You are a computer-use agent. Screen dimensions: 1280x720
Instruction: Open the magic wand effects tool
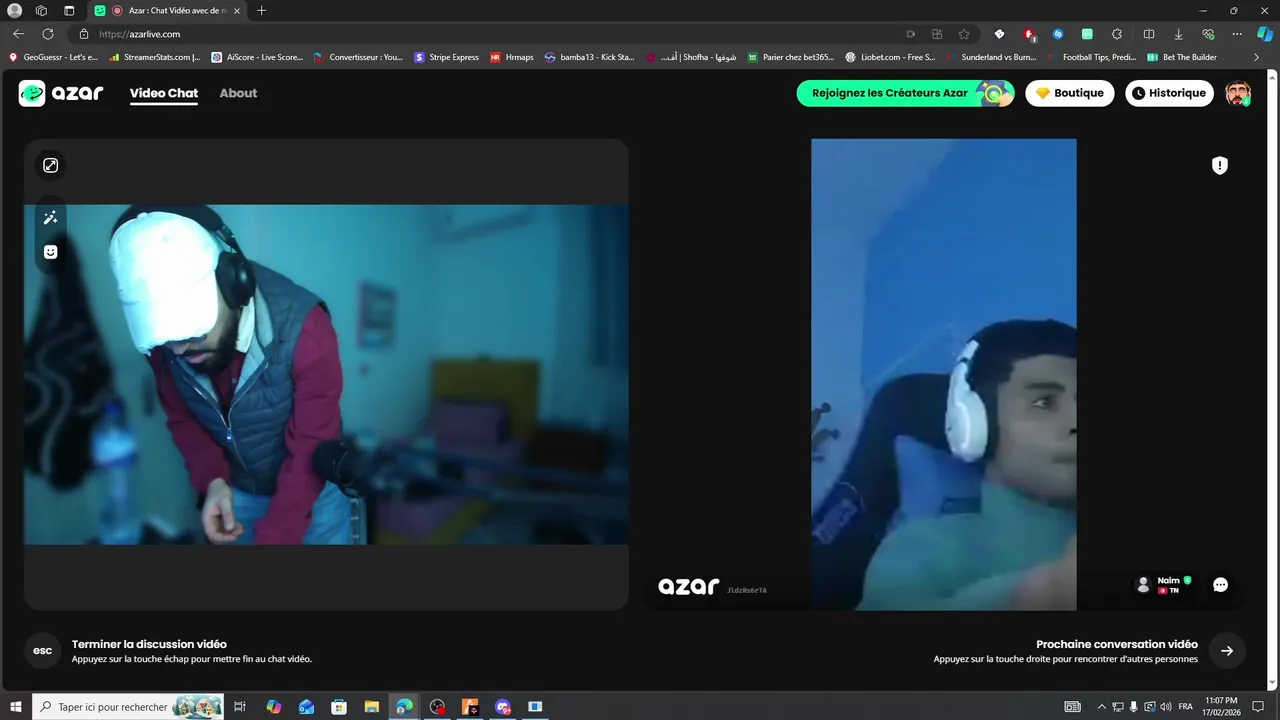click(50, 218)
